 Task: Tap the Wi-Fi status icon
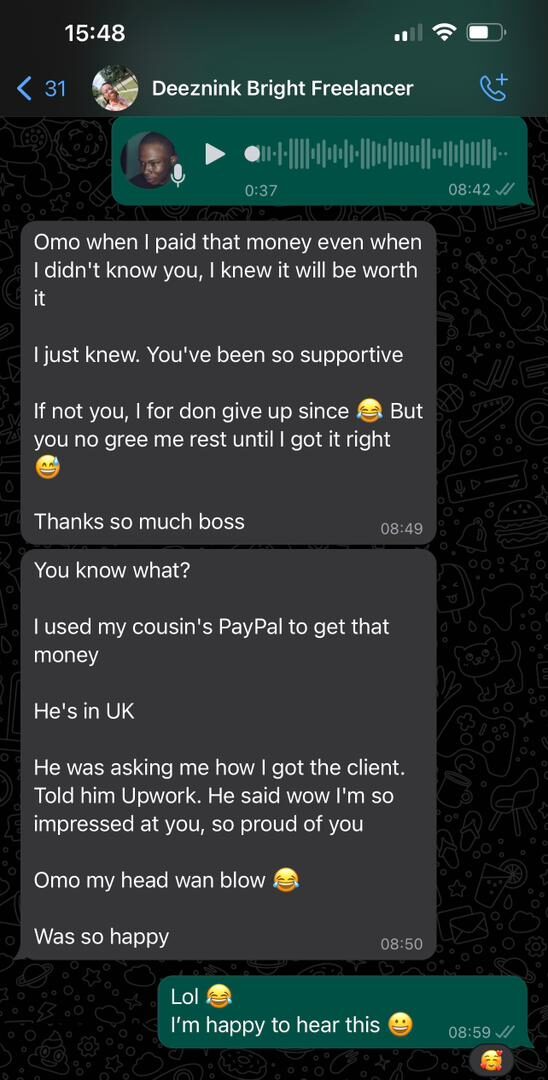point(445,32)
